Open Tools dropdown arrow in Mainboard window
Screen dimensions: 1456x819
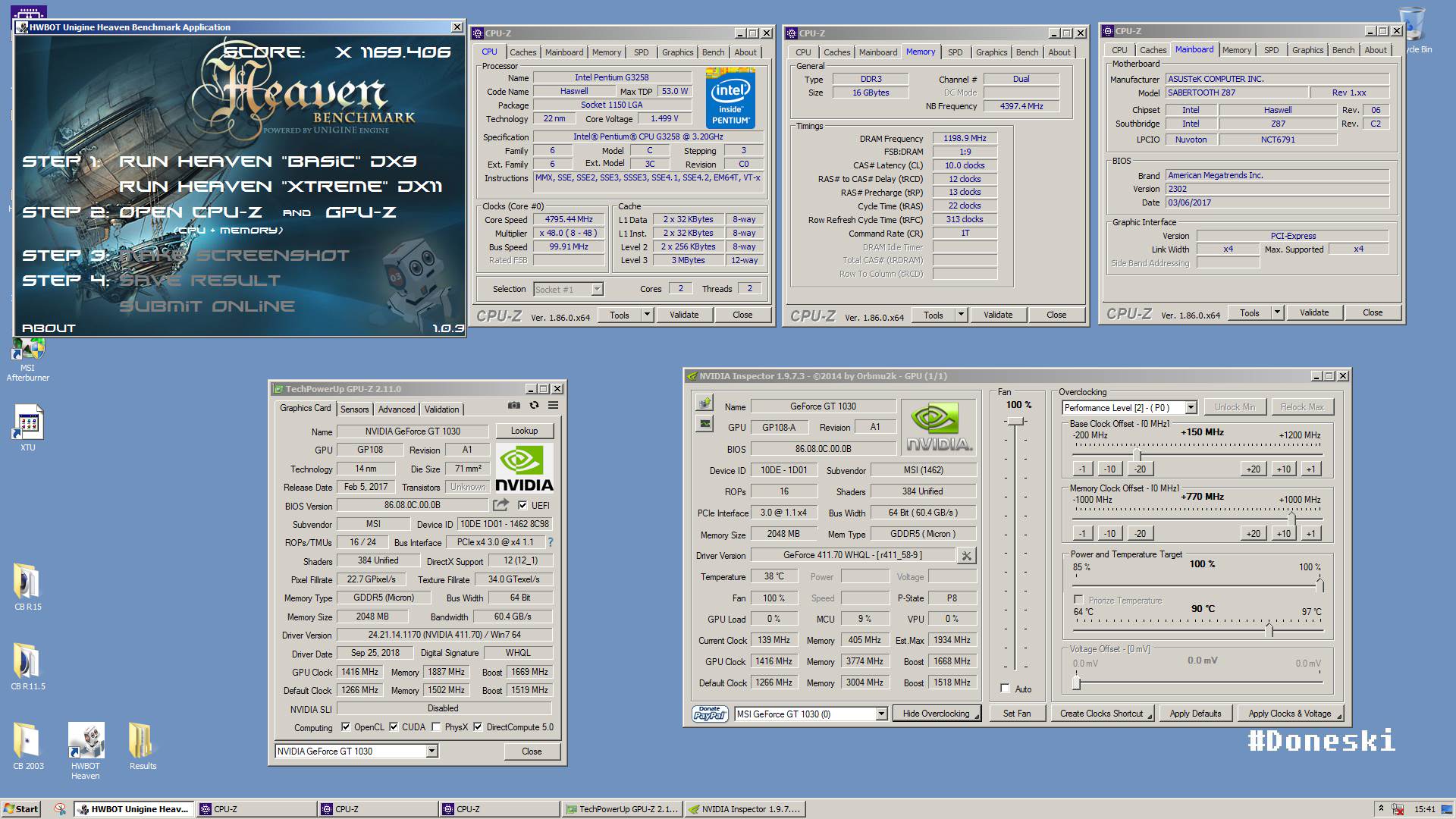[x=1277, y=312]
